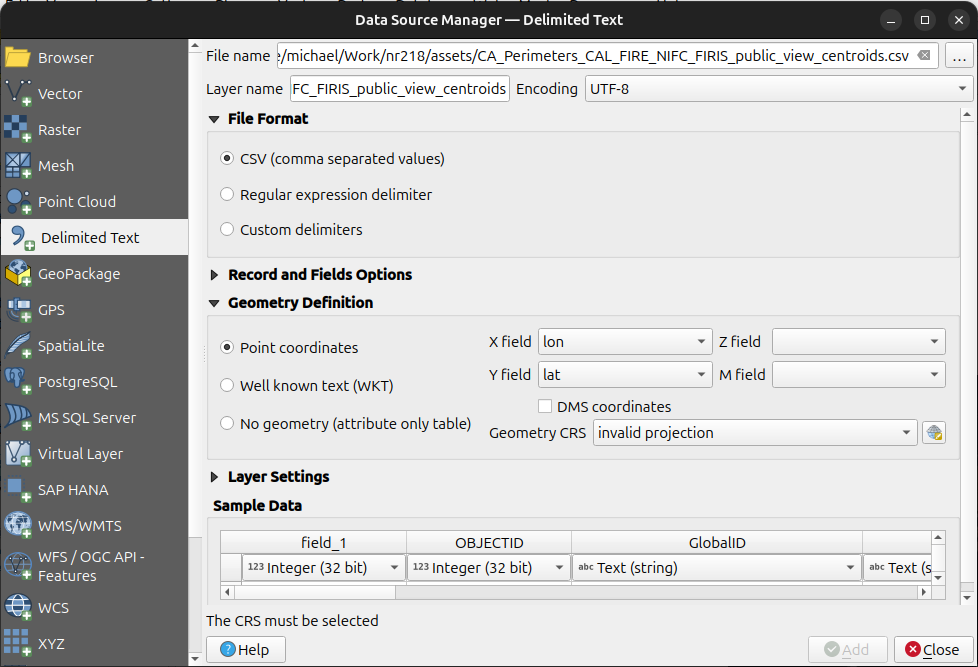Viewport: 978px width, 667px height.
Task: Open the PostgreSQL elephant icon source
Action: coord(18,382)
